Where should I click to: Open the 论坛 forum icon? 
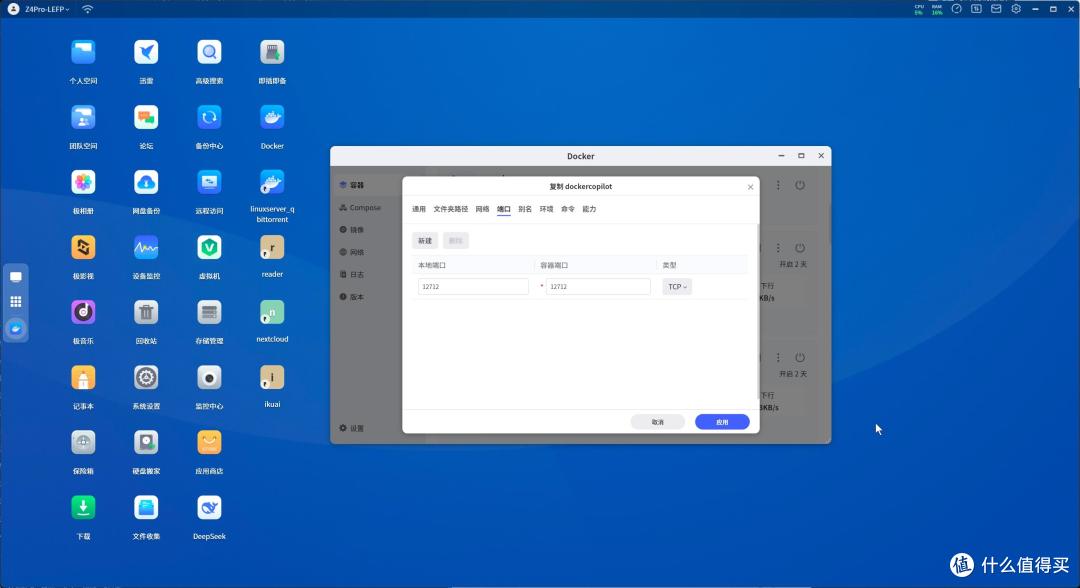[146, 117]
